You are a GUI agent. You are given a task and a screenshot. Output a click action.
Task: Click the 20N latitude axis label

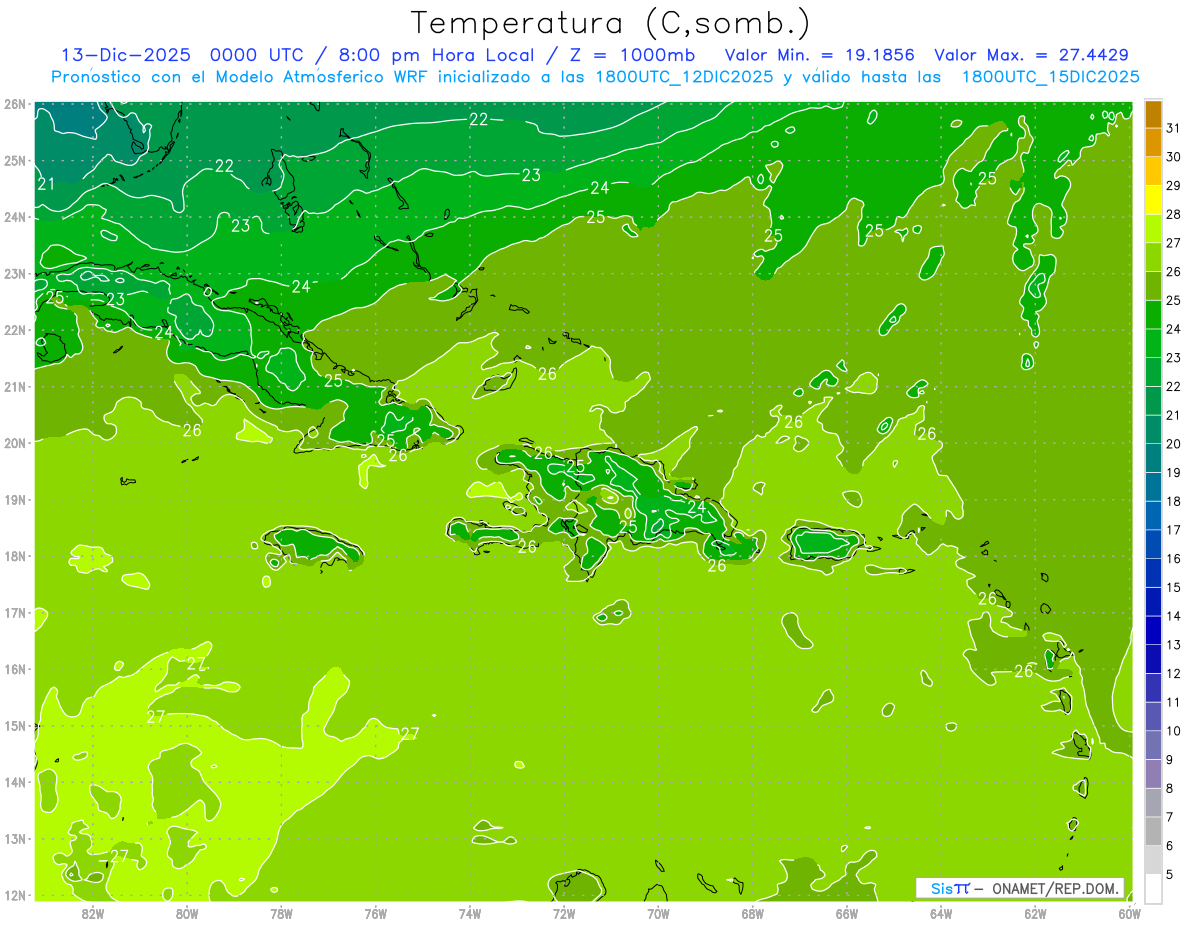15,443
